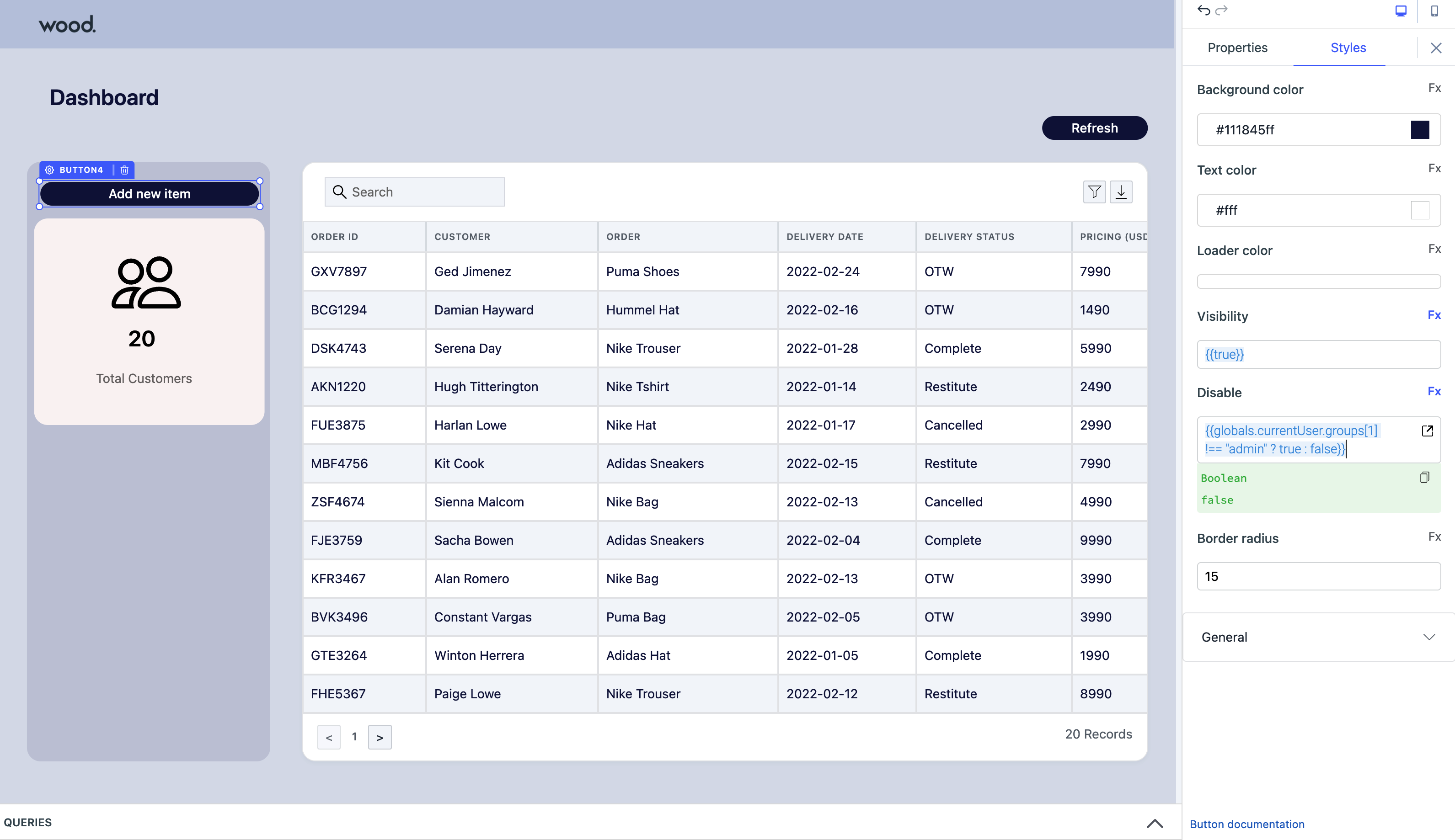Click the background color dark swatch

click(1420, 130)
